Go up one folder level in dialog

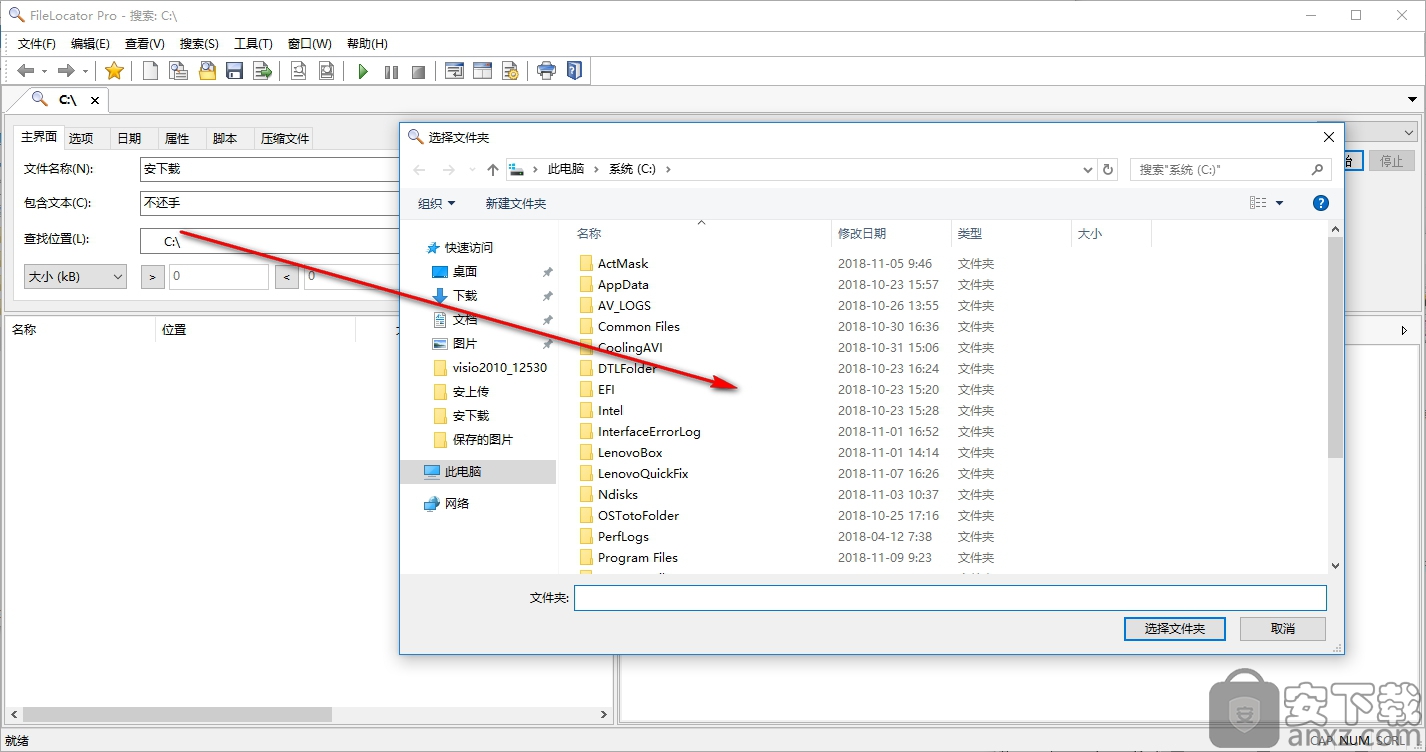tap(493, 170)
